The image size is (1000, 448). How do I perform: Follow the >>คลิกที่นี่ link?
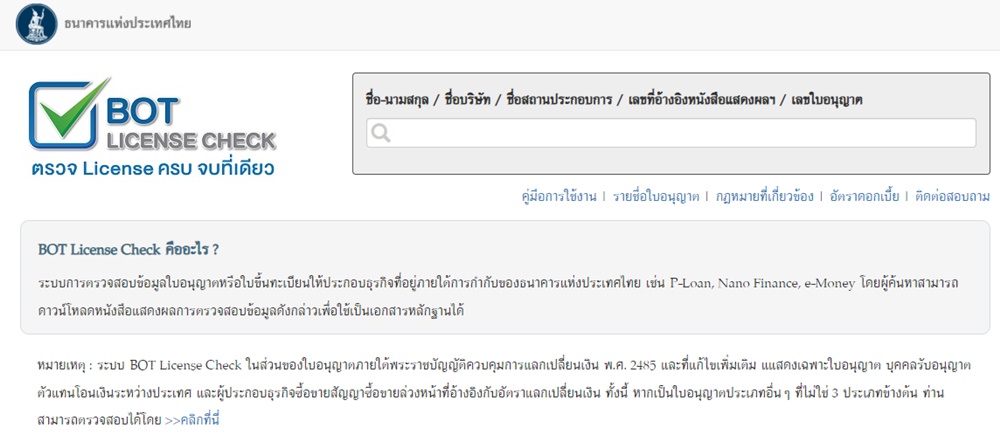(192, 421)
